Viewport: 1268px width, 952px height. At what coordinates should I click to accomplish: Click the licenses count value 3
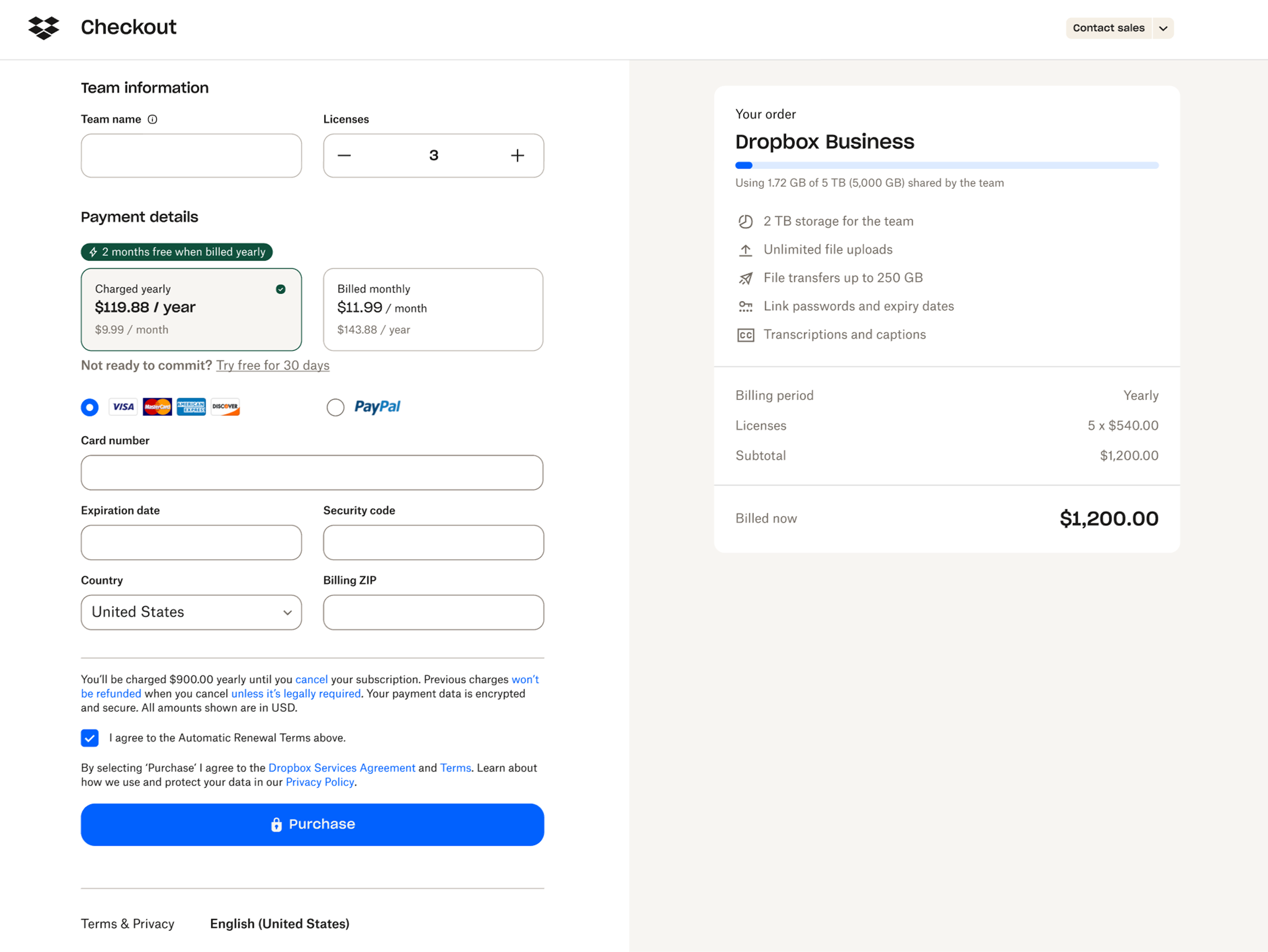tap(433, 155)
